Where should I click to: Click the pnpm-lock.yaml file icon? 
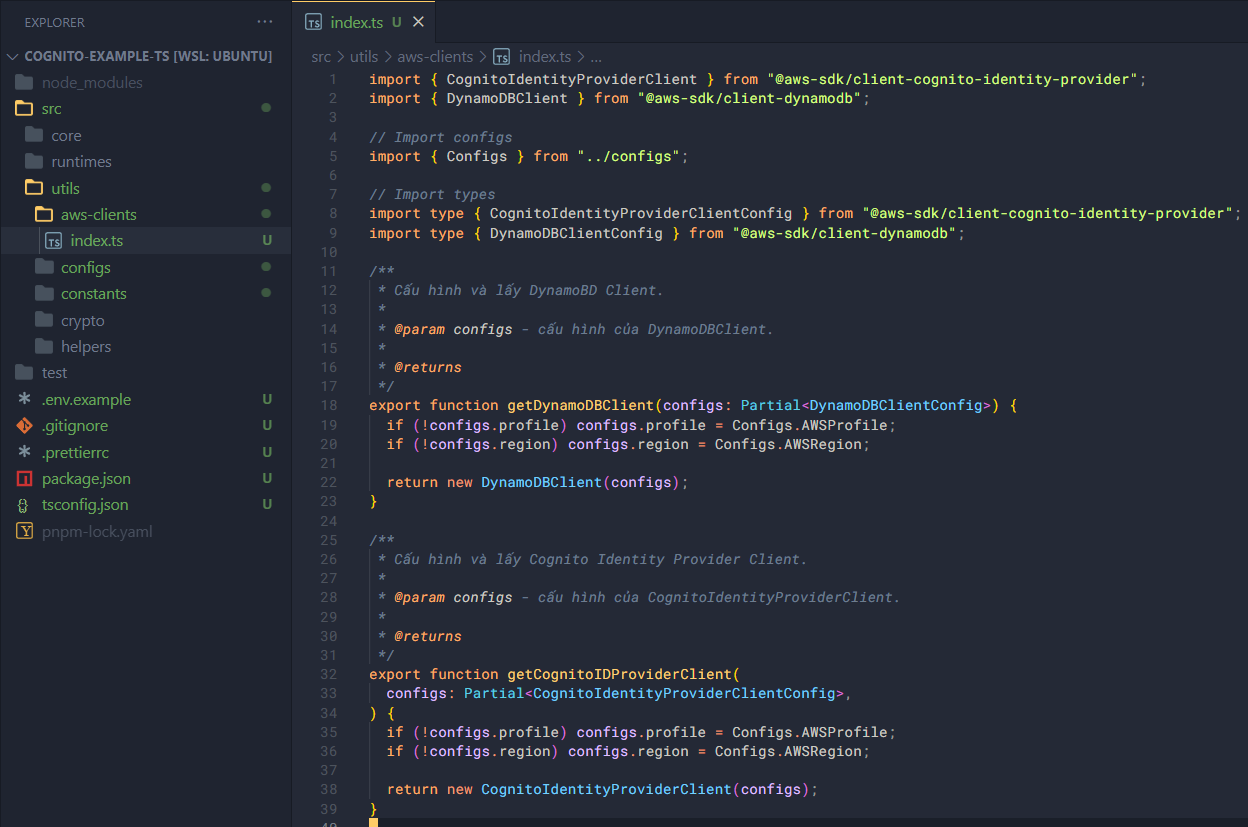[25, 531]
